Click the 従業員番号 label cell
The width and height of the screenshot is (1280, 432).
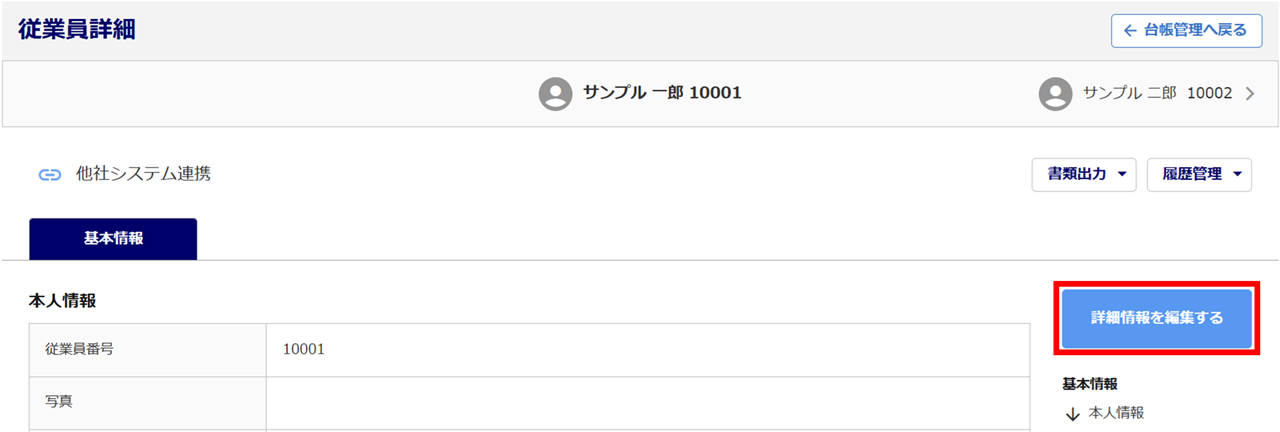148,350
